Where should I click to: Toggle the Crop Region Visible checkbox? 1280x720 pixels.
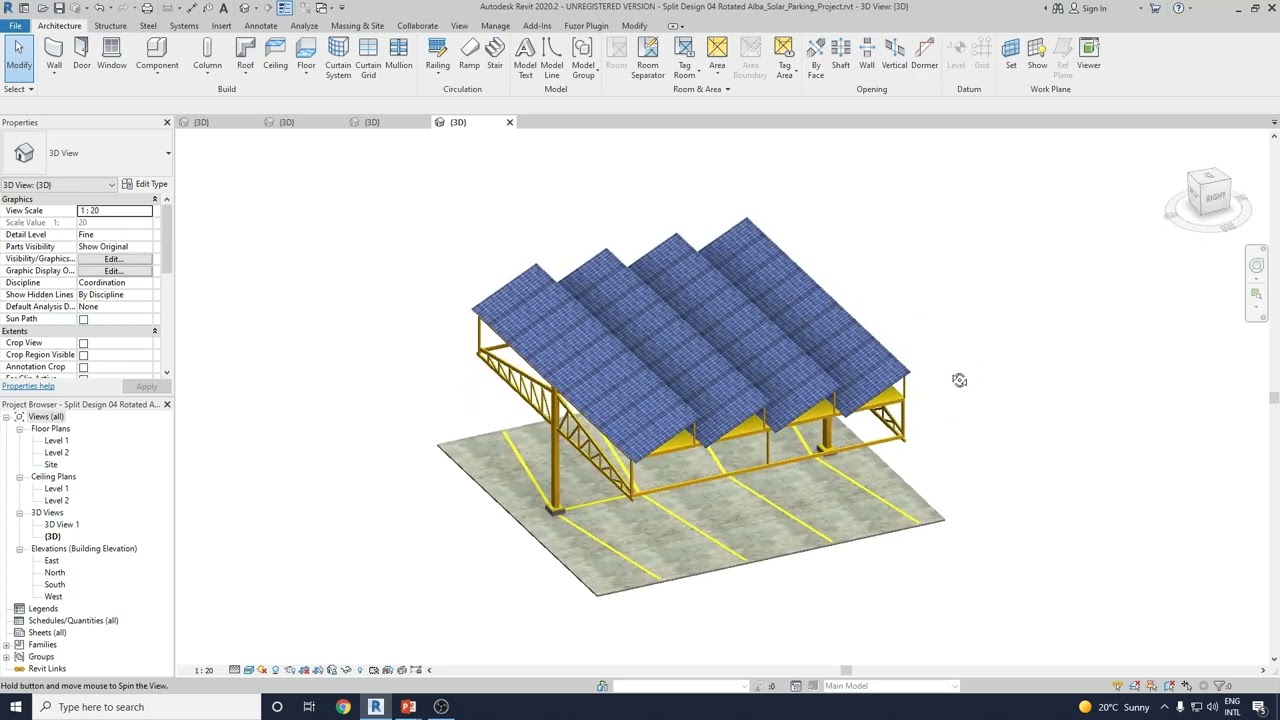(84, 355)
